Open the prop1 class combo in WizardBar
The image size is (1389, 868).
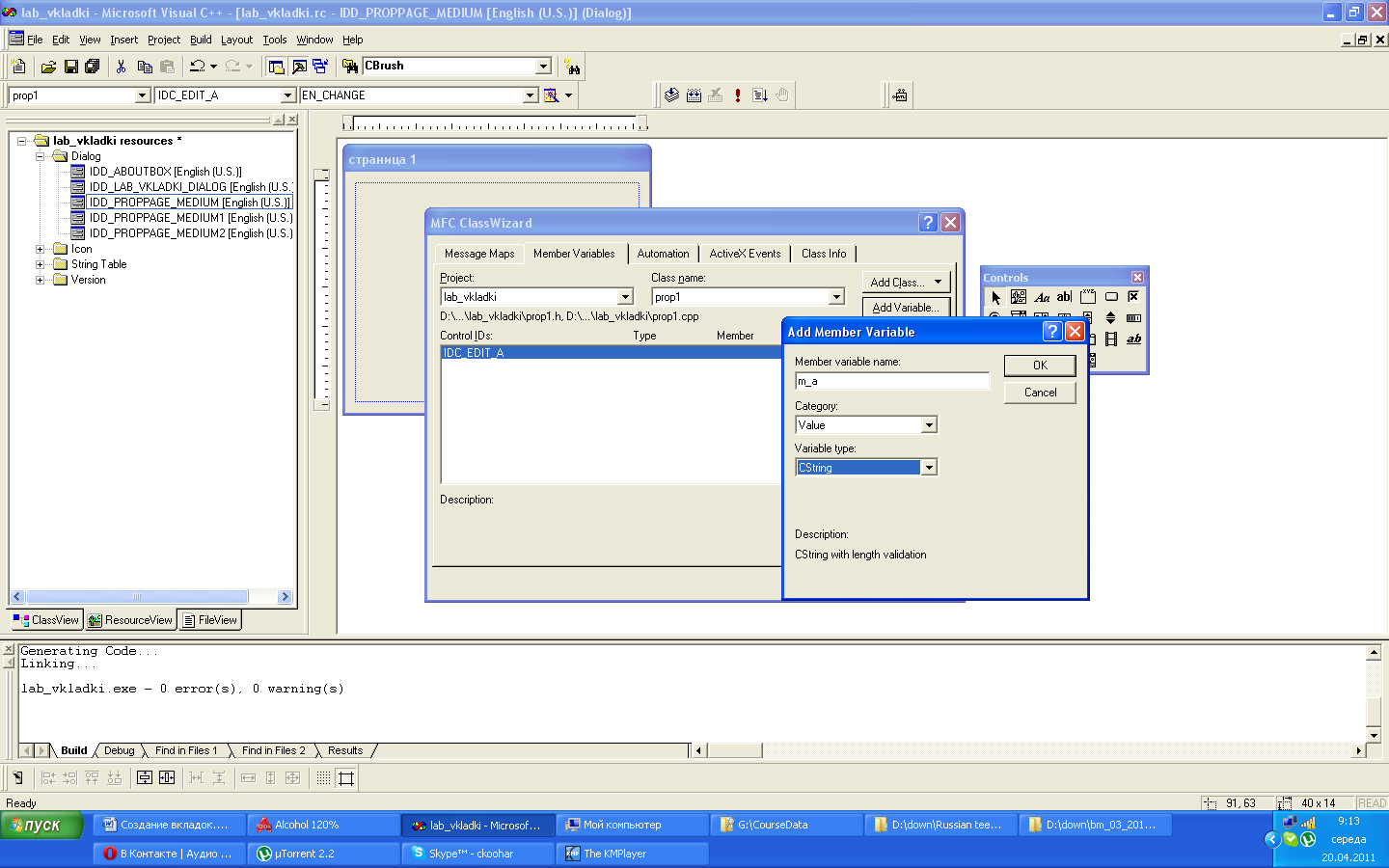pos(143,95)
